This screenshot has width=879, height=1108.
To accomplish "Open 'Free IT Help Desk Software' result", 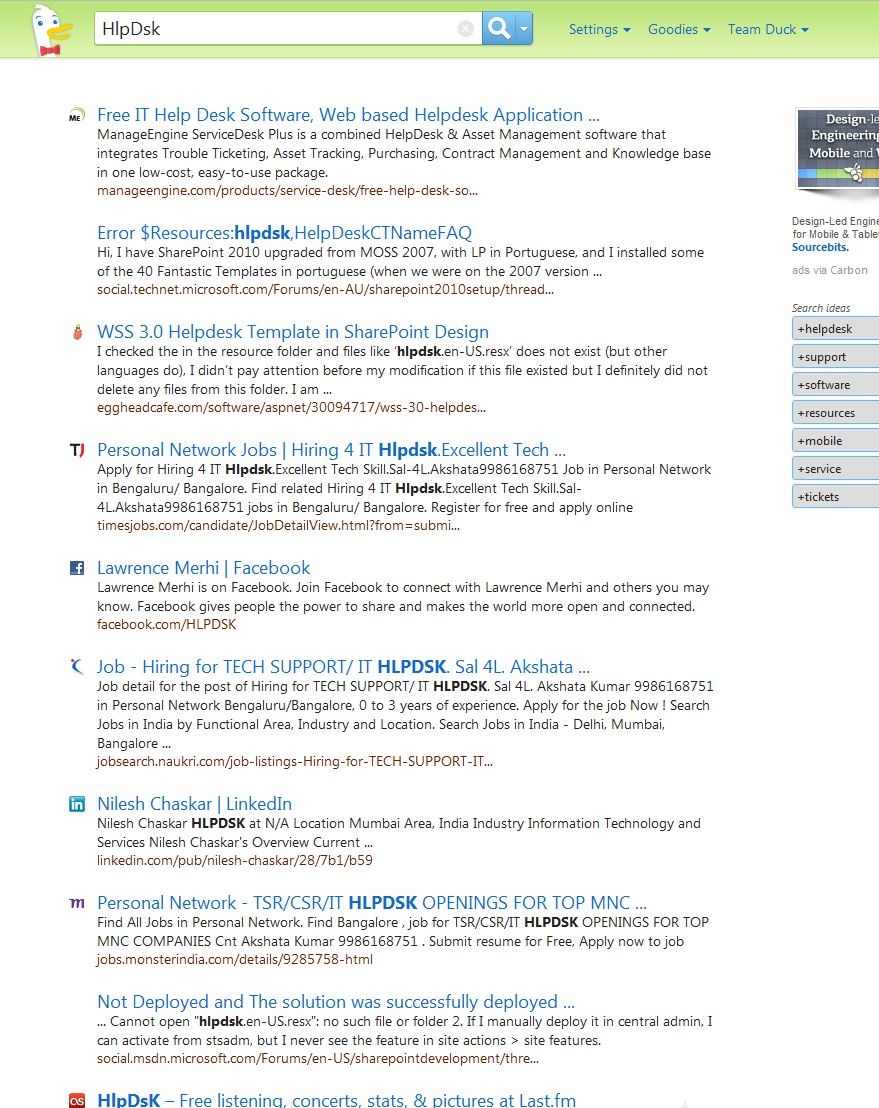I will [348, 114].
